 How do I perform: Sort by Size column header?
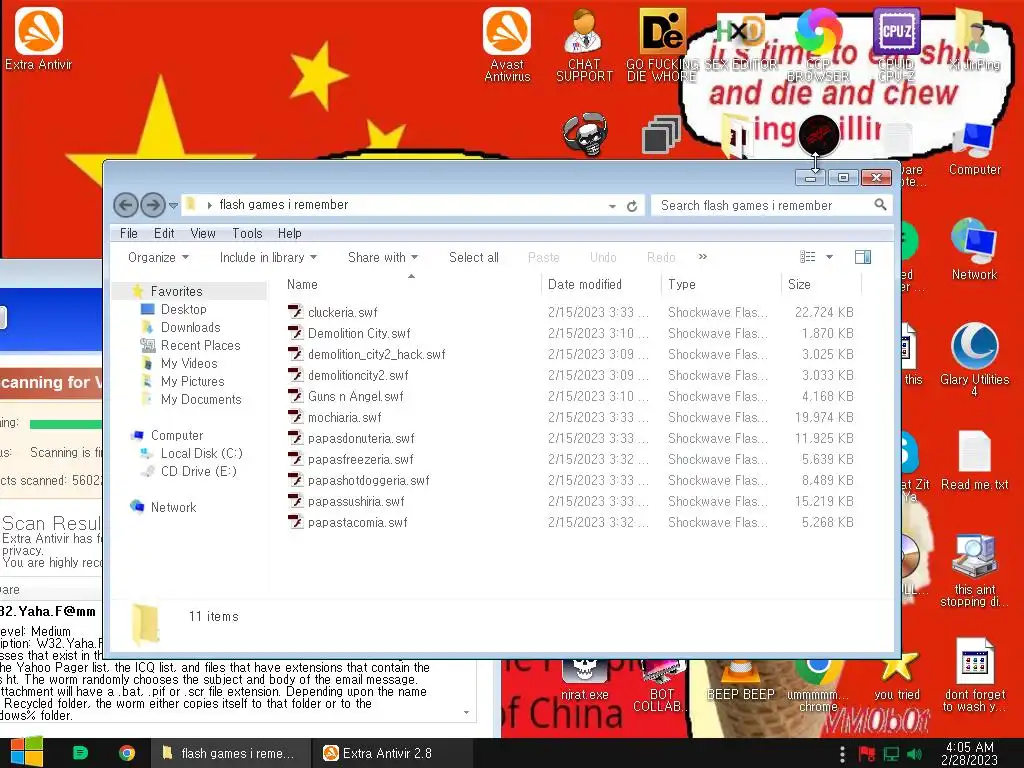(821, 284)
